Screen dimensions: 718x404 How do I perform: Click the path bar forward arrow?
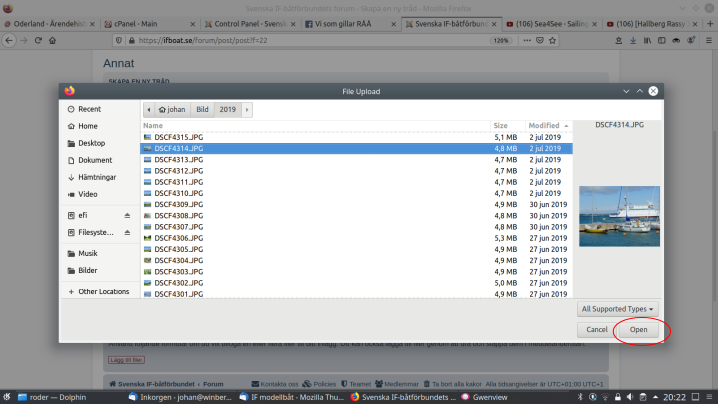click(x=247, y=109)
